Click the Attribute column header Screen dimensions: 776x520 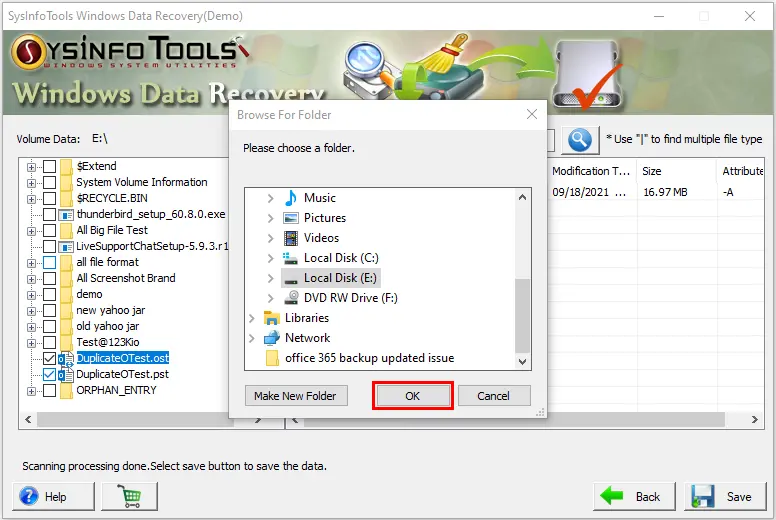(x=741, y=171)
